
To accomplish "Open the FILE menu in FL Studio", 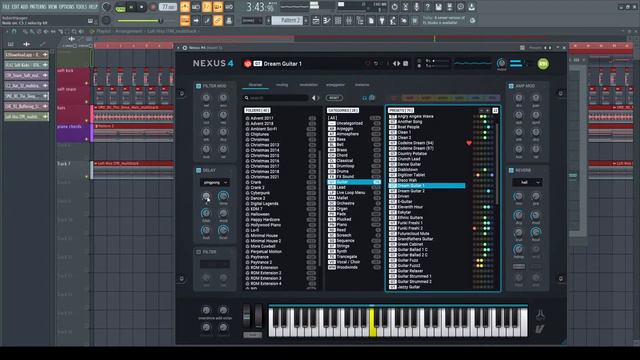I will [x=6, y=7].
